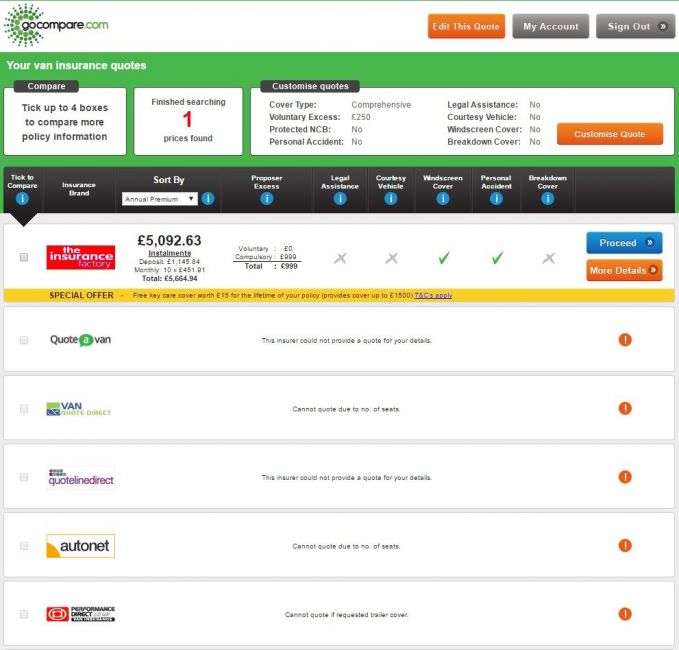Click the Voluntary Excess £250 value
The image size is (679, 650).
[361, 117]
